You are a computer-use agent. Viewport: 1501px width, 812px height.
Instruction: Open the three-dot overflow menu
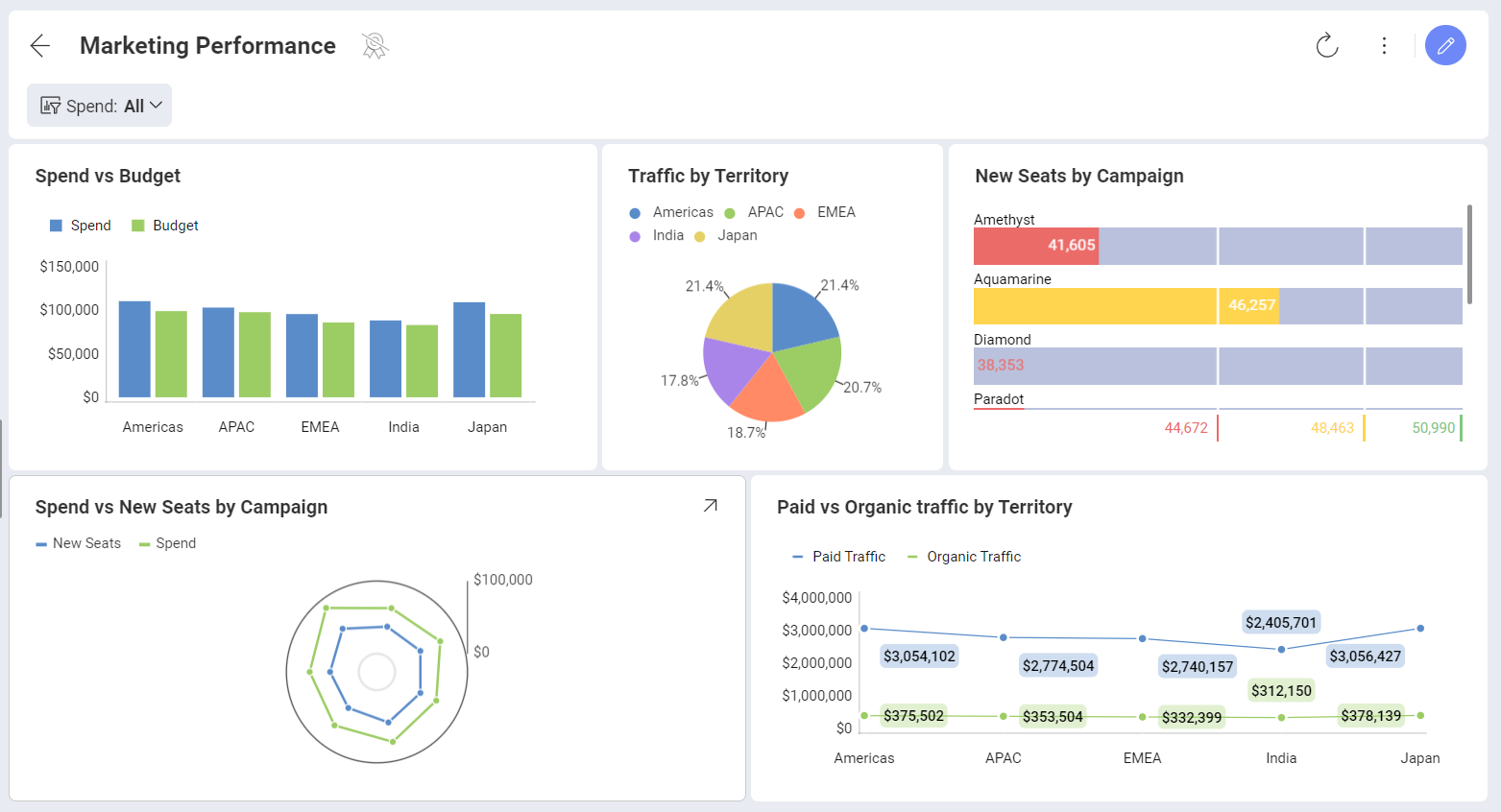tap(1384, 45)
